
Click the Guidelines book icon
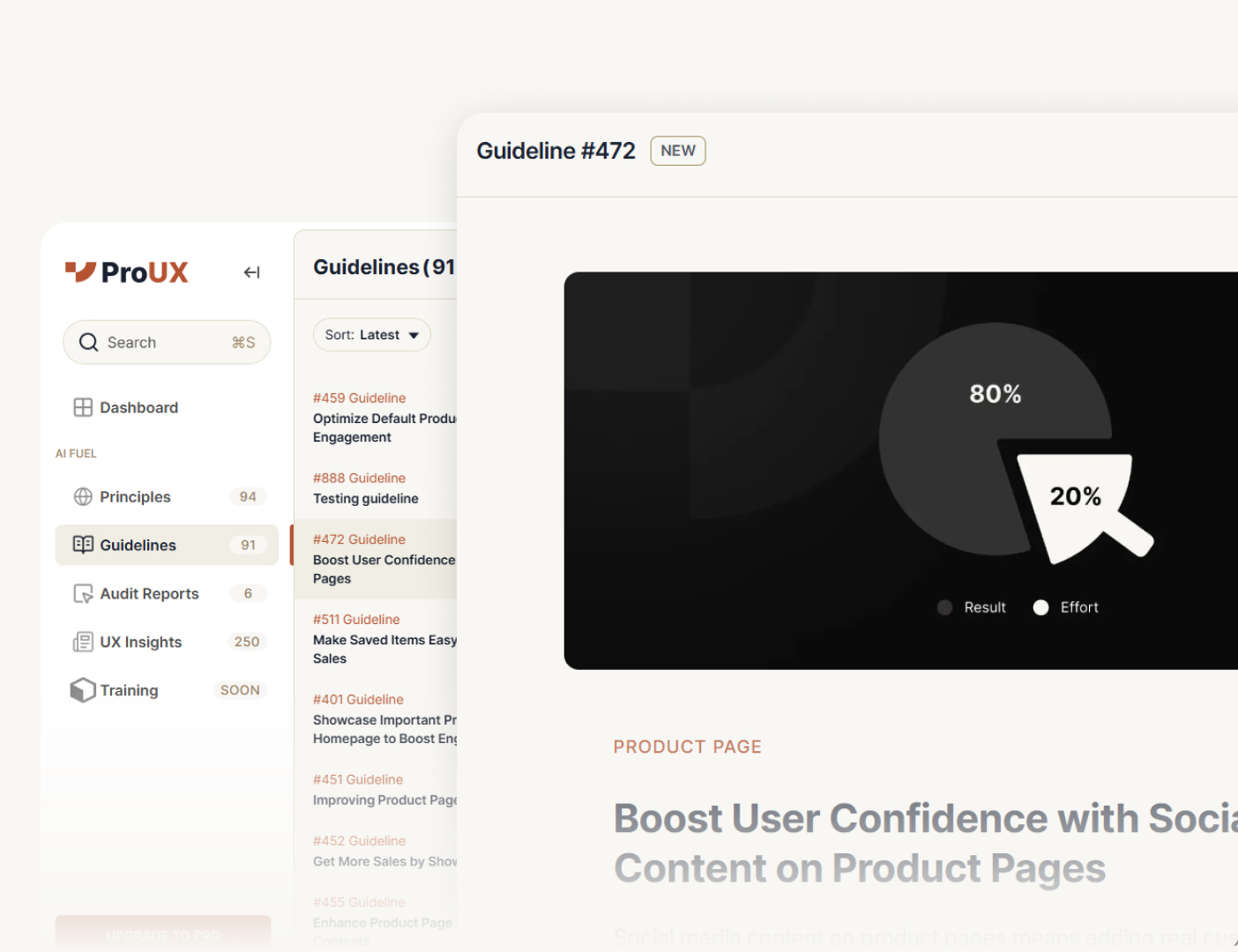(x=83, y=545)
